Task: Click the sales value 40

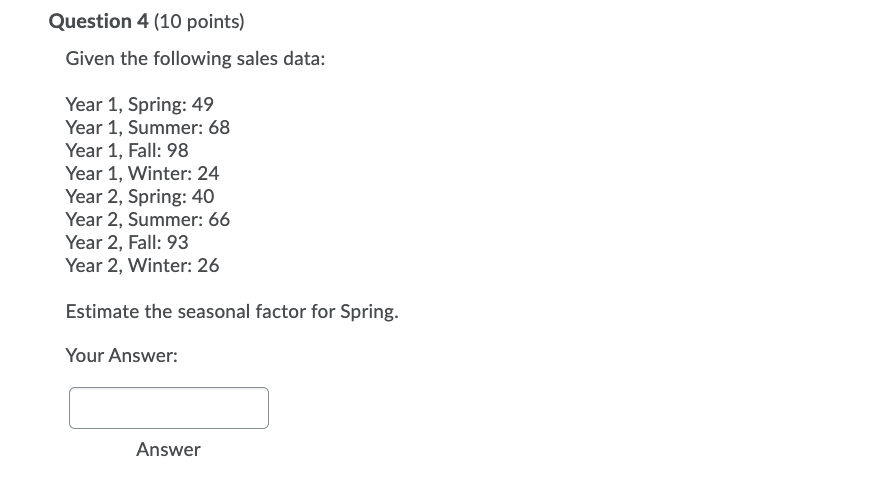Action: 202,197
